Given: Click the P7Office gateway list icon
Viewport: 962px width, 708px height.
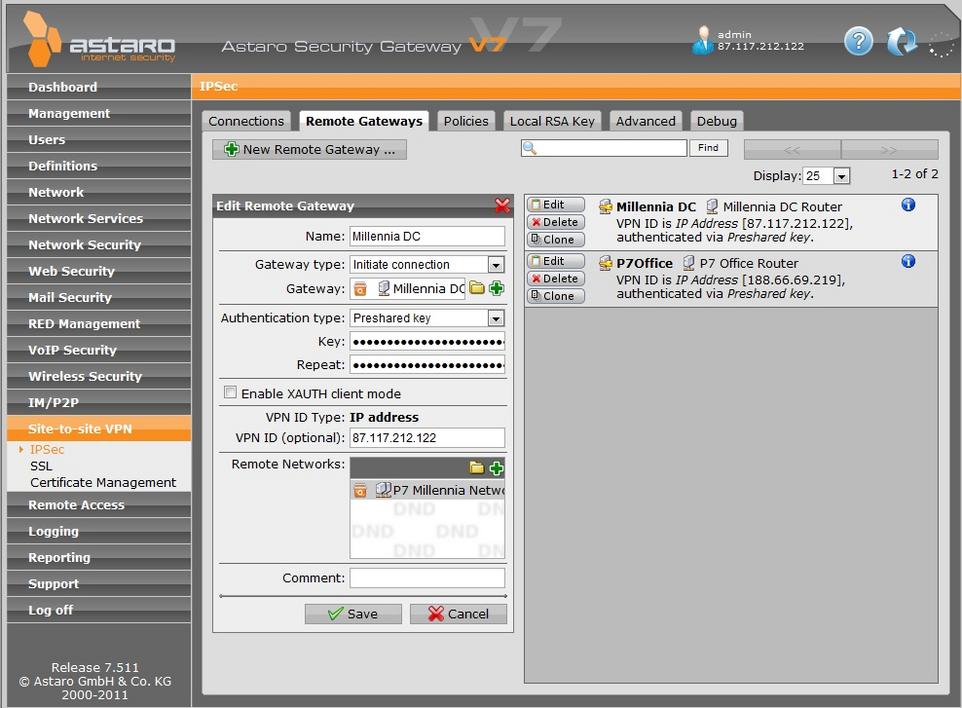Looking at the screenshot, I should coord(606,263).
